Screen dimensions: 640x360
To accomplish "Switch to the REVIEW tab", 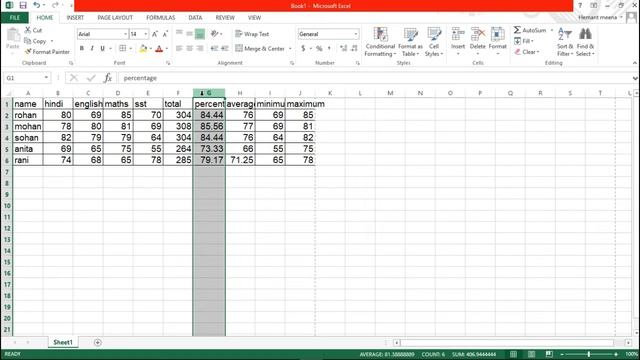I will pyautogui.click(x=225, y=18).
